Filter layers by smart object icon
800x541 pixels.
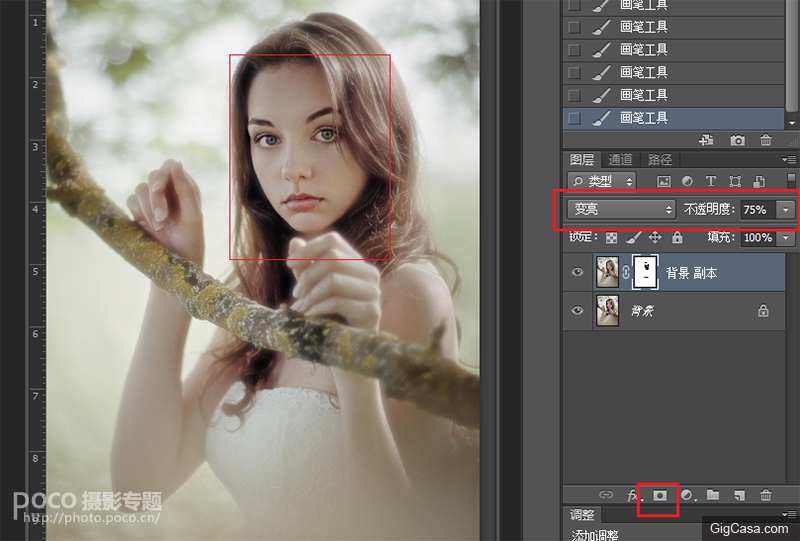[x=759, y=181]
